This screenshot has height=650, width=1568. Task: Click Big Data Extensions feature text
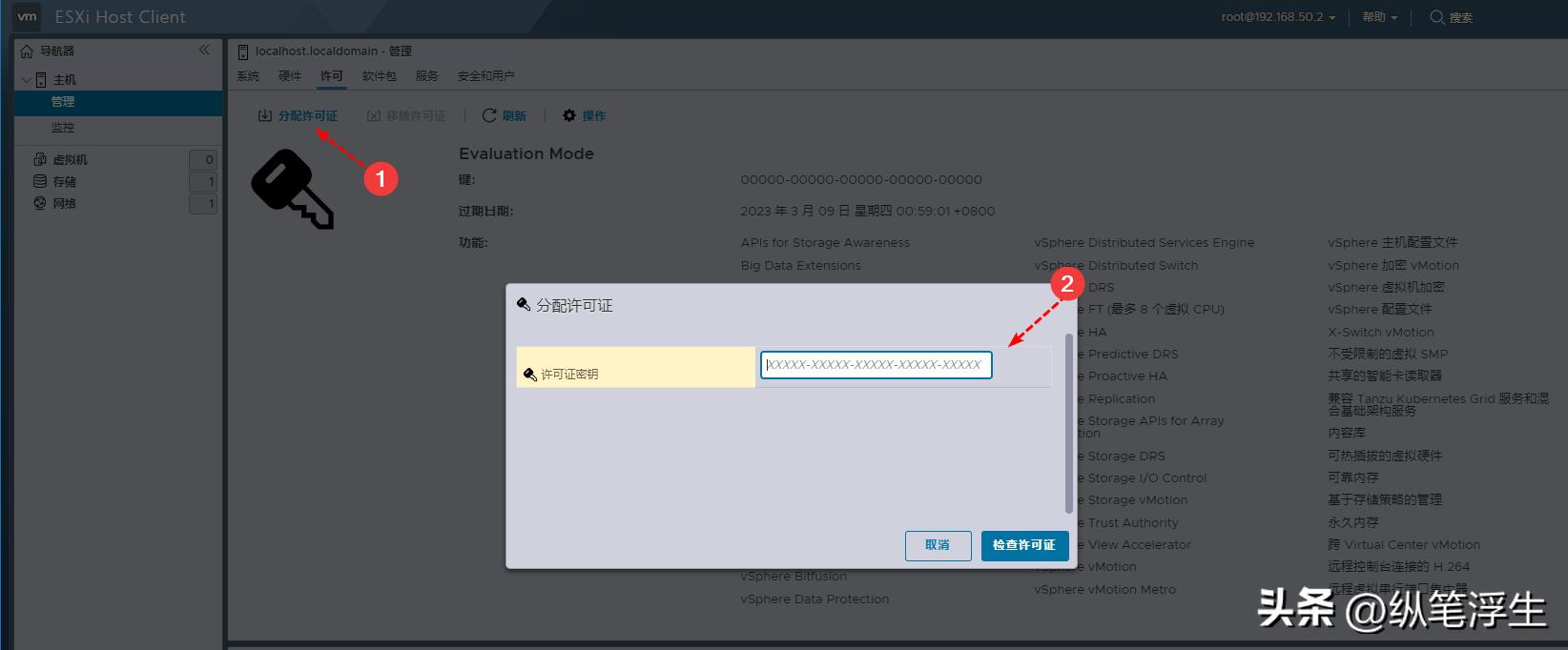800,266
